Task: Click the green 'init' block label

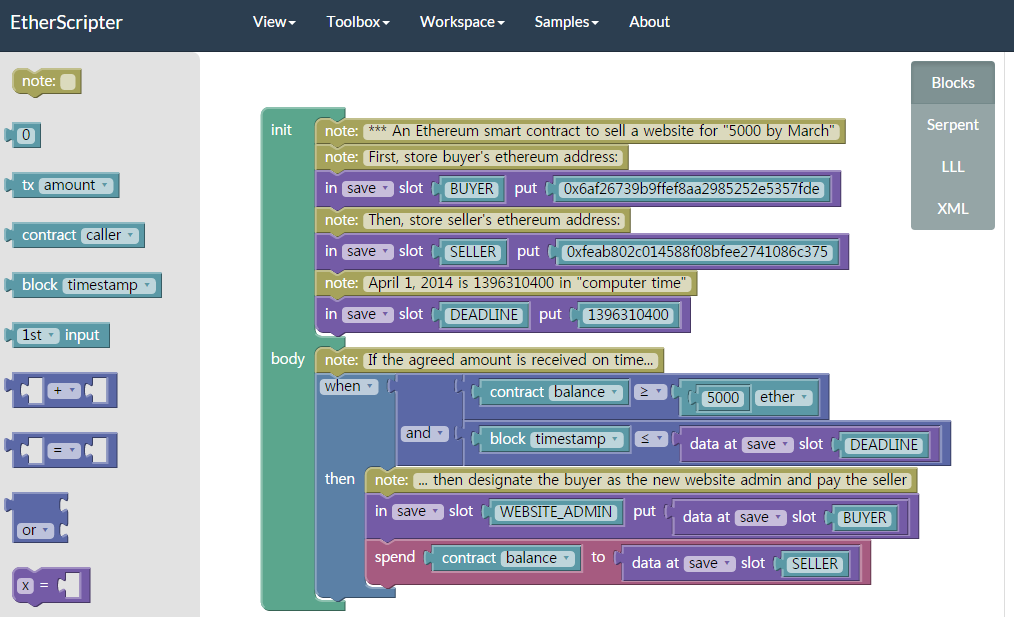Action: [x=282, y=130]
